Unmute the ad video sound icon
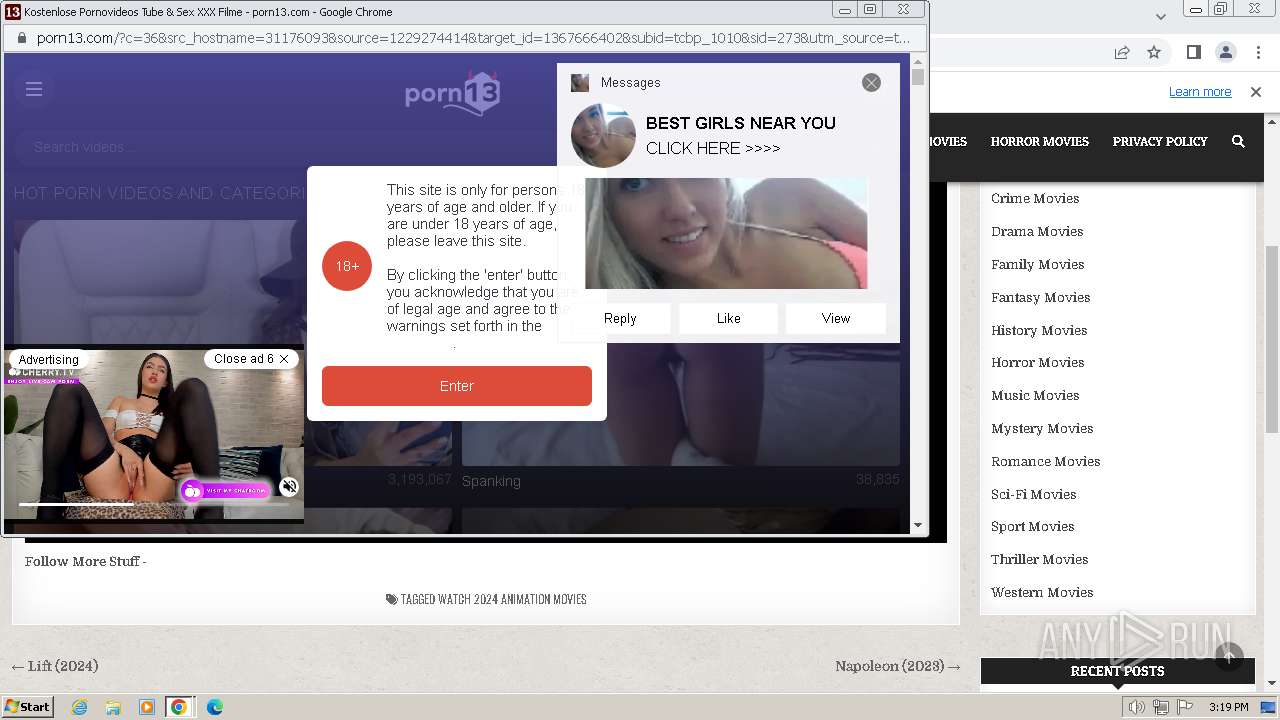The width and height of the screenshot is (1280, 720). tap(289, 487)
